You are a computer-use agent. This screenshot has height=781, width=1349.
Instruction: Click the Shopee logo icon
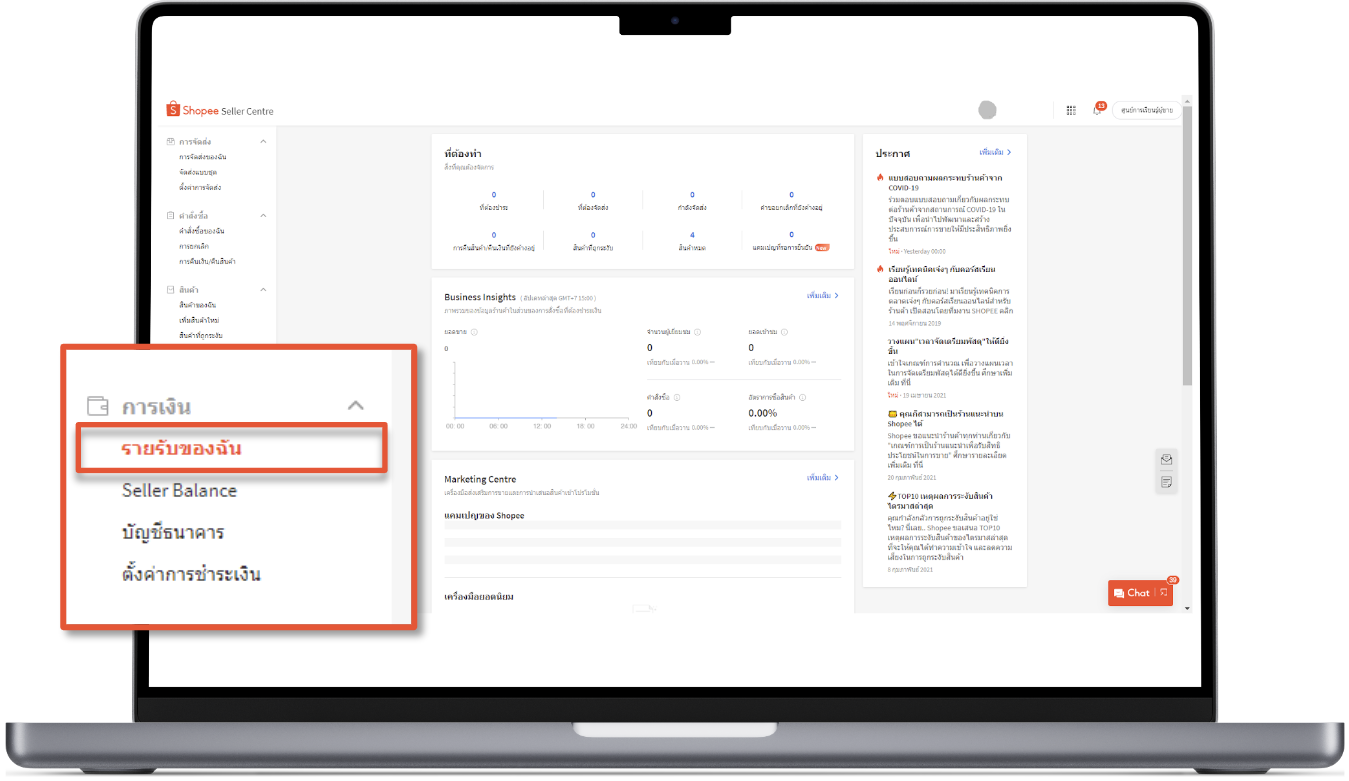[x=173, y=110]
